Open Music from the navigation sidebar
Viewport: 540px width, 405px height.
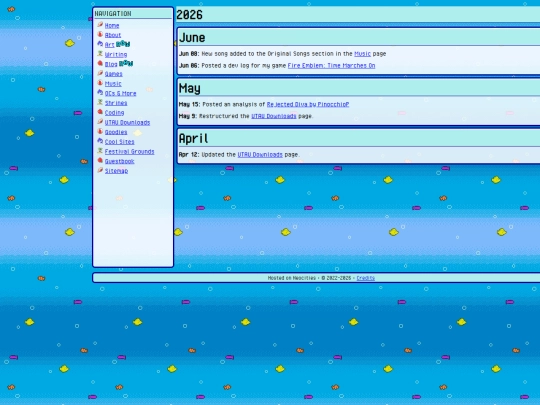113,84
